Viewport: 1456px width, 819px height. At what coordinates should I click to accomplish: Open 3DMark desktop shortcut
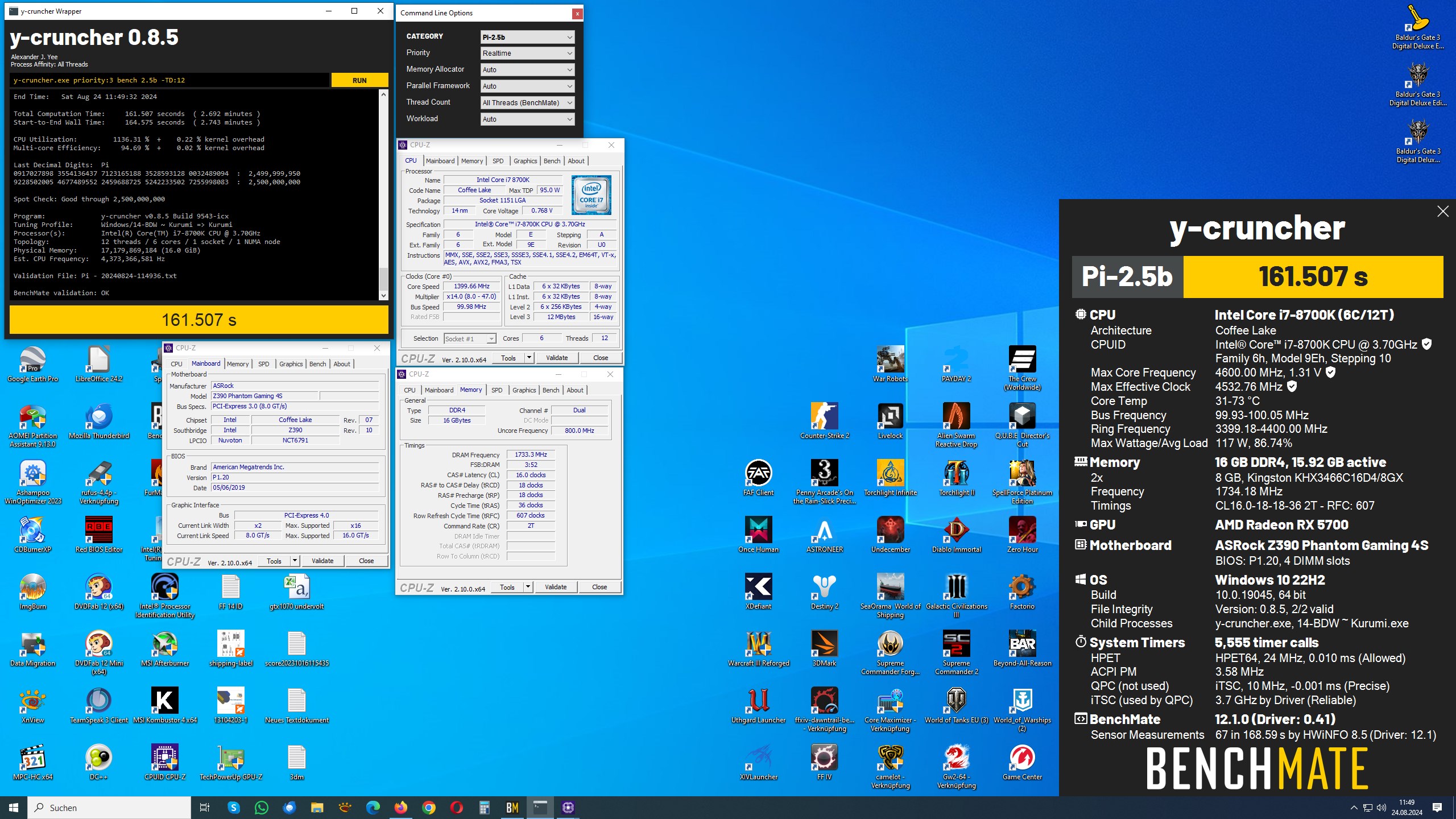(825, 649)
